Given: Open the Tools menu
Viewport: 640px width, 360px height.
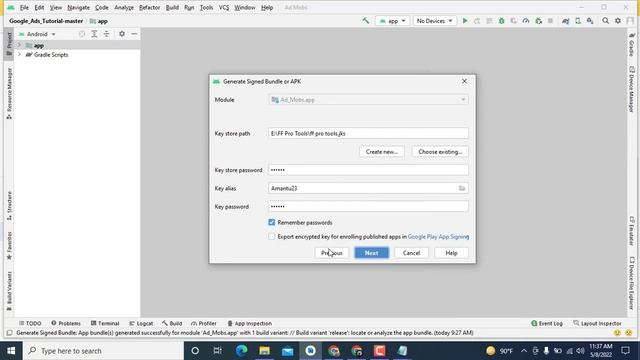Looking at the screenshot, I should 206,7.
